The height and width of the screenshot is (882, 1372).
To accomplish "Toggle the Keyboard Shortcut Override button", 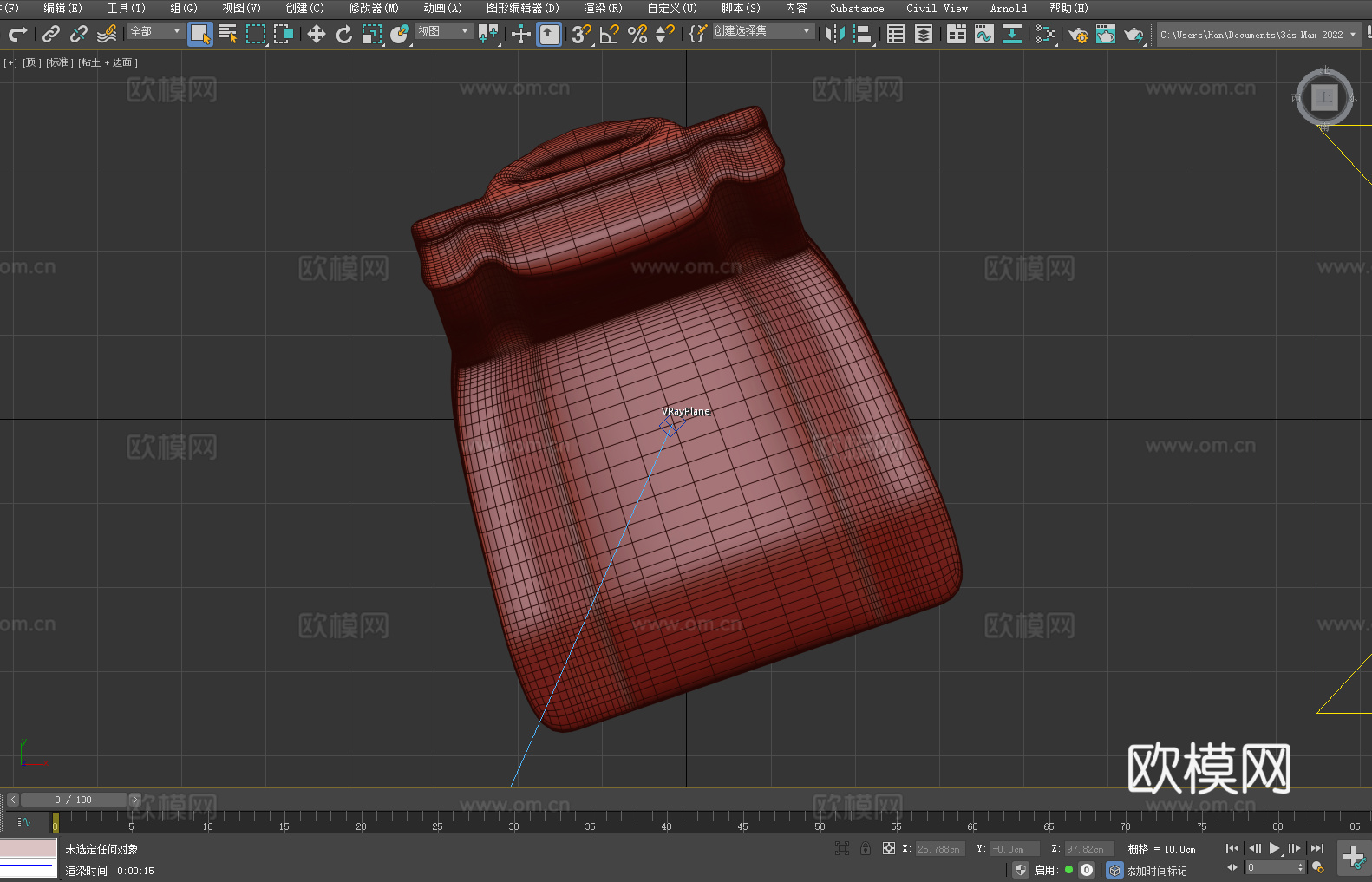I will click(549, 34).
